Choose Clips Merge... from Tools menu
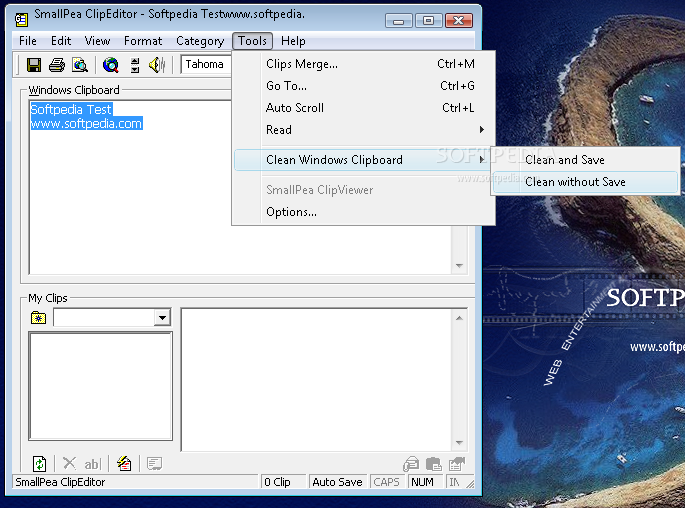685x508 pixels. [364, 64]
